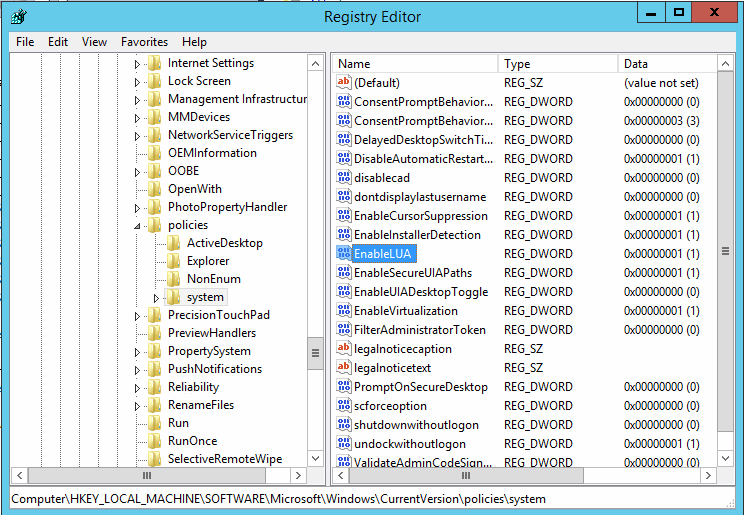This screenshot has height=515, width=744.
Task: Click the DWORD icon beside EnableLUA
Action: pyautogui.click(x=344, y=253)
